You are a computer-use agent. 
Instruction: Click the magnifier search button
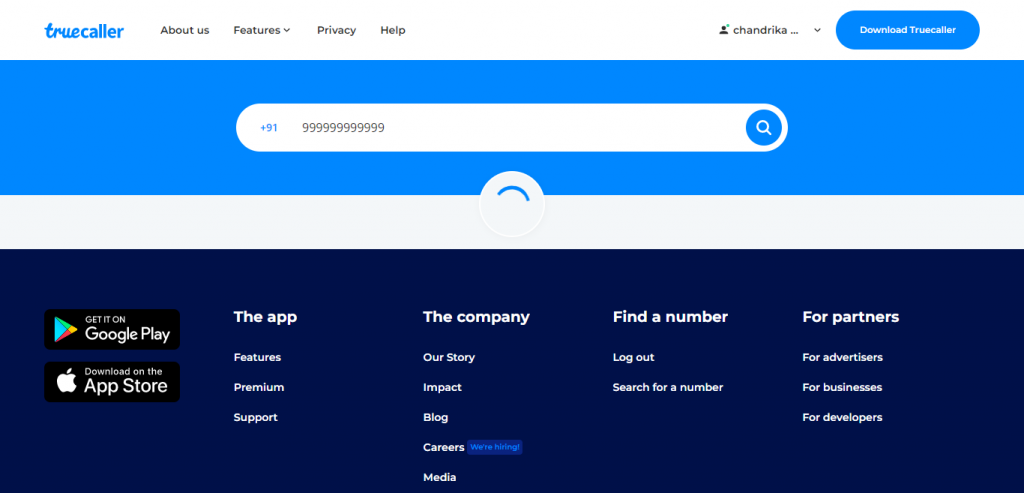pyautogui.click(x=763, y=127)
